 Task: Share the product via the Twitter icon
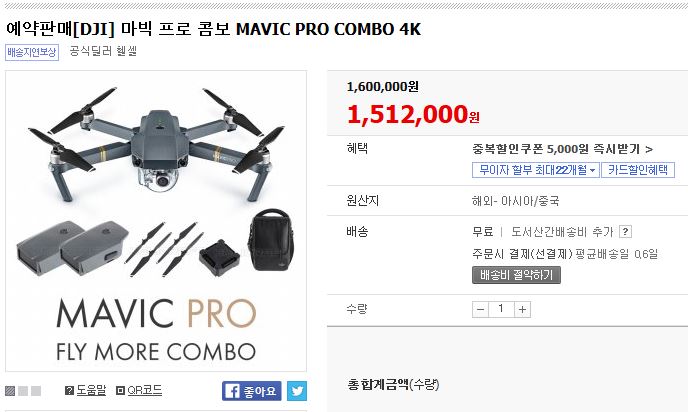point(297,391)
